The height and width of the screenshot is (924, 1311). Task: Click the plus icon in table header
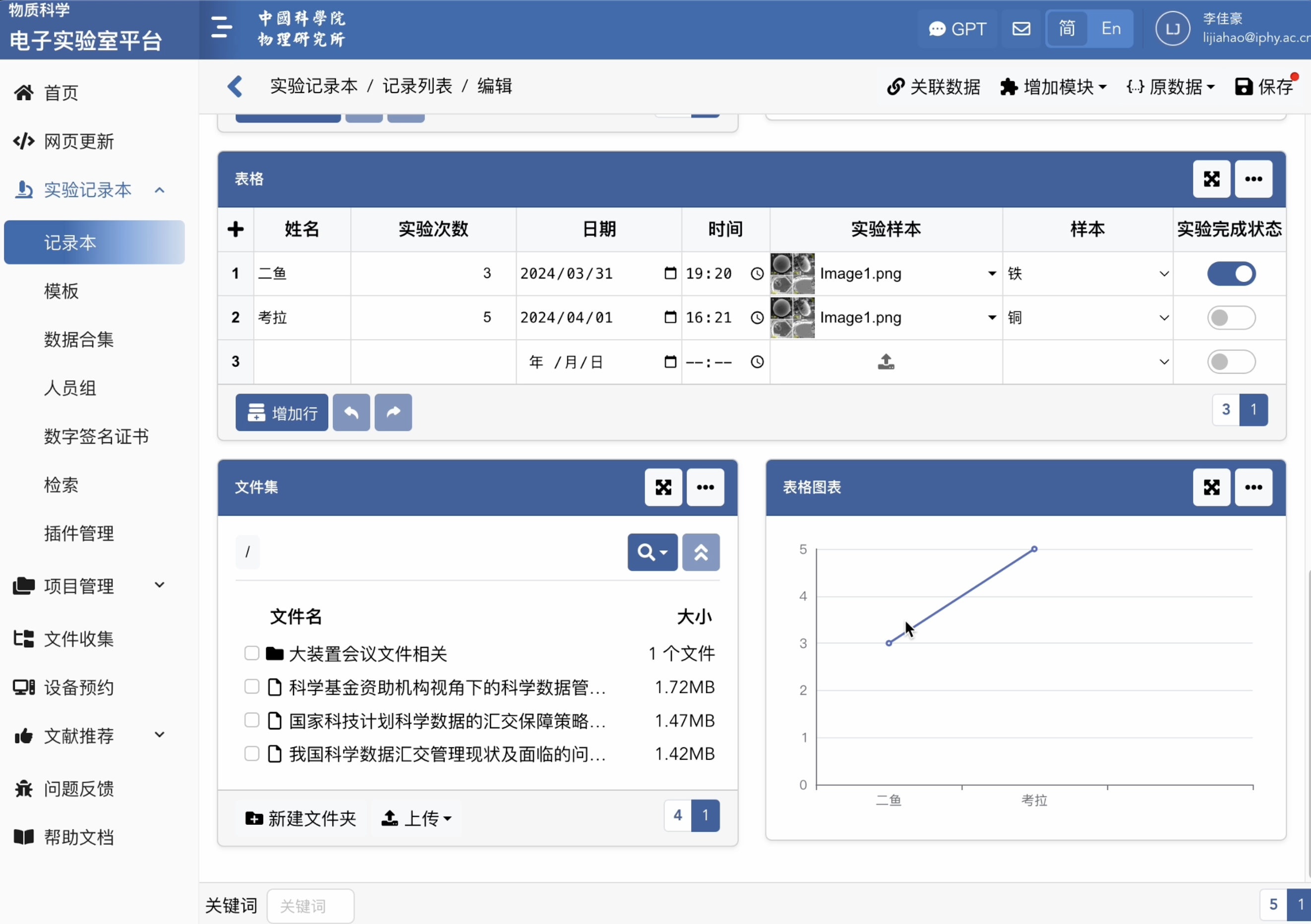click(x=235, y=230)
